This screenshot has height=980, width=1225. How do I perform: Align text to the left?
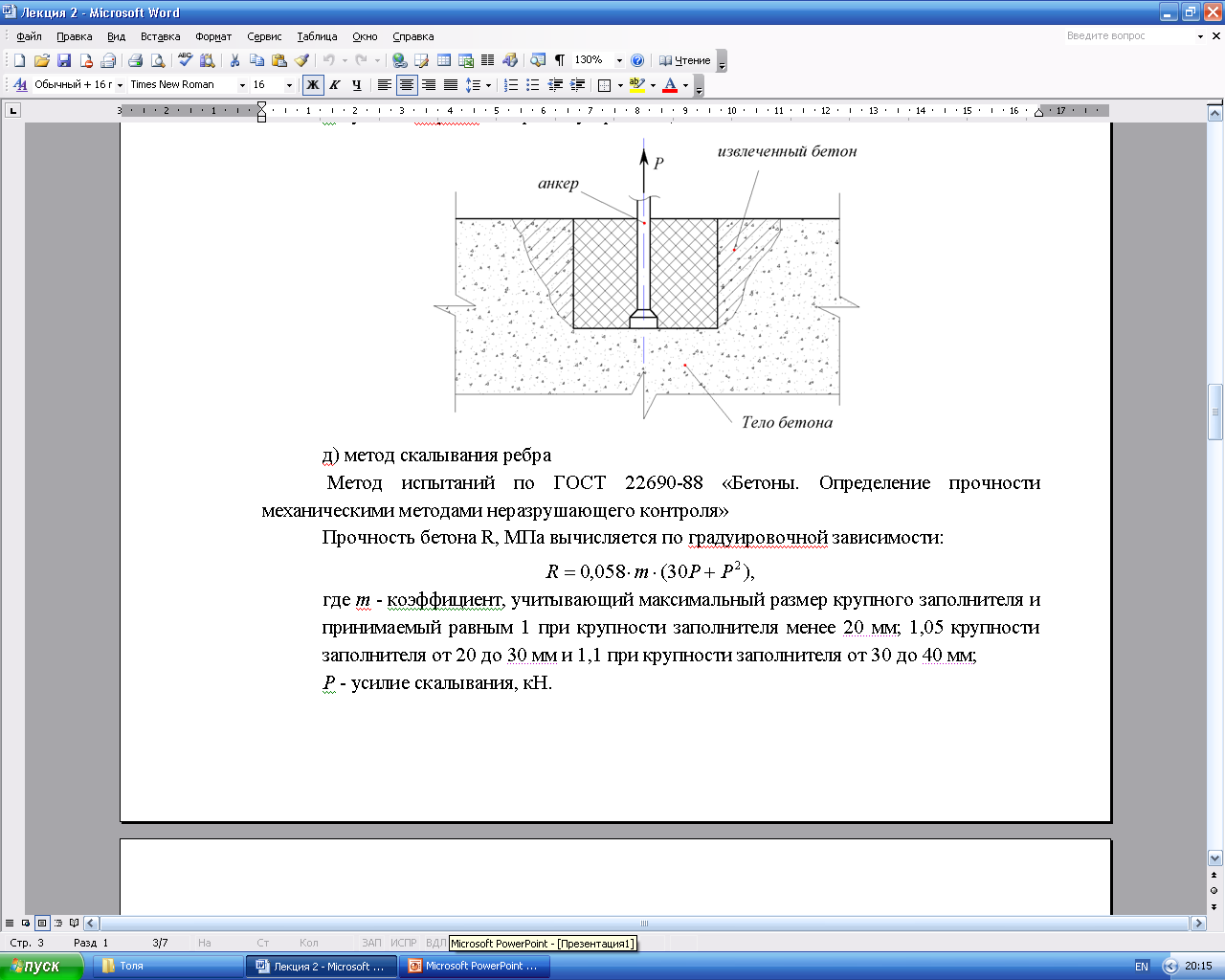click(x=385, y=85)
